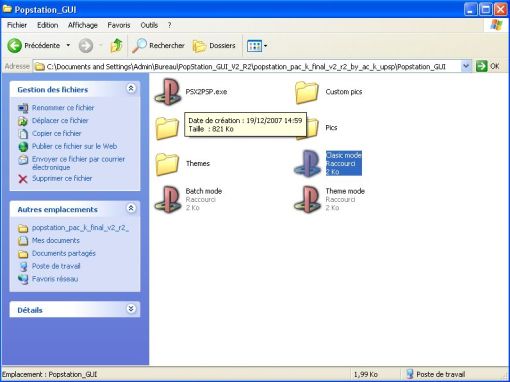510x382 pixels.
Task: Click Déplacer ce fichier
Action: coord(60,121)
